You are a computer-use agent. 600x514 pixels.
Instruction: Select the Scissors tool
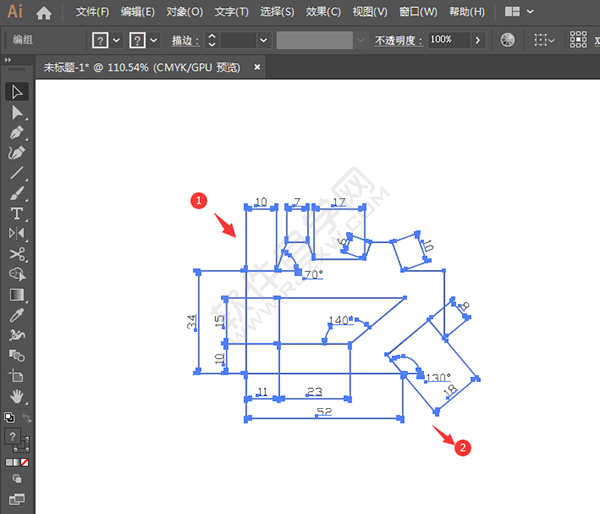coord(17,254)
